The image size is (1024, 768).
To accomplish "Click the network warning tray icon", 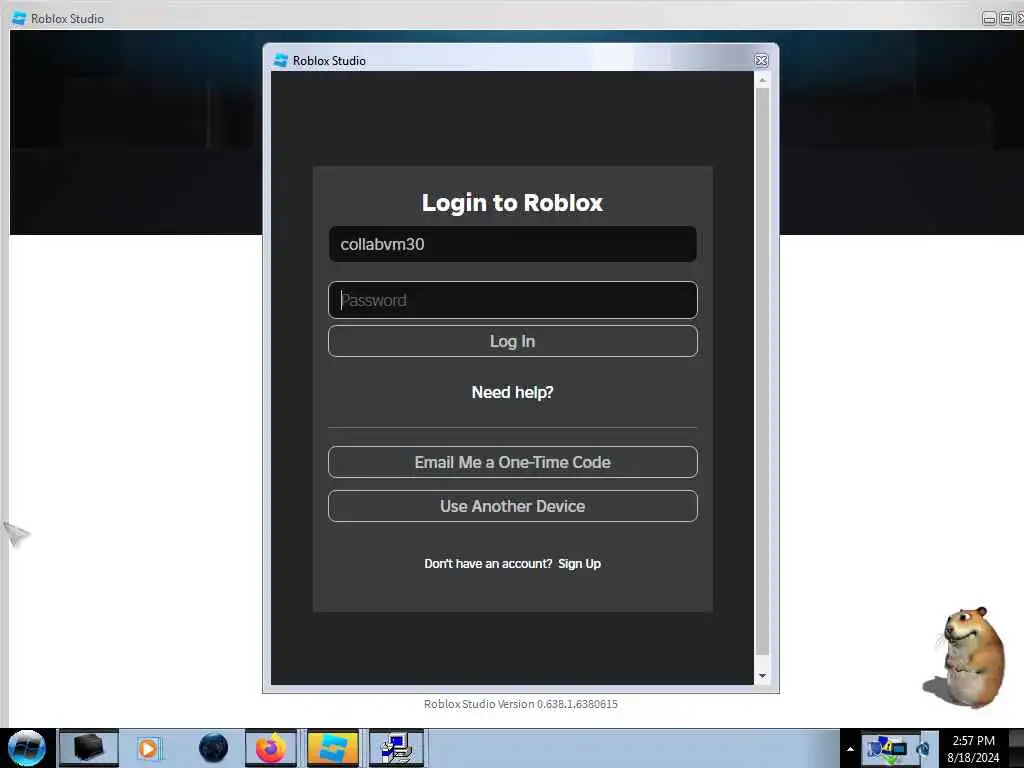I will point(888,748).
